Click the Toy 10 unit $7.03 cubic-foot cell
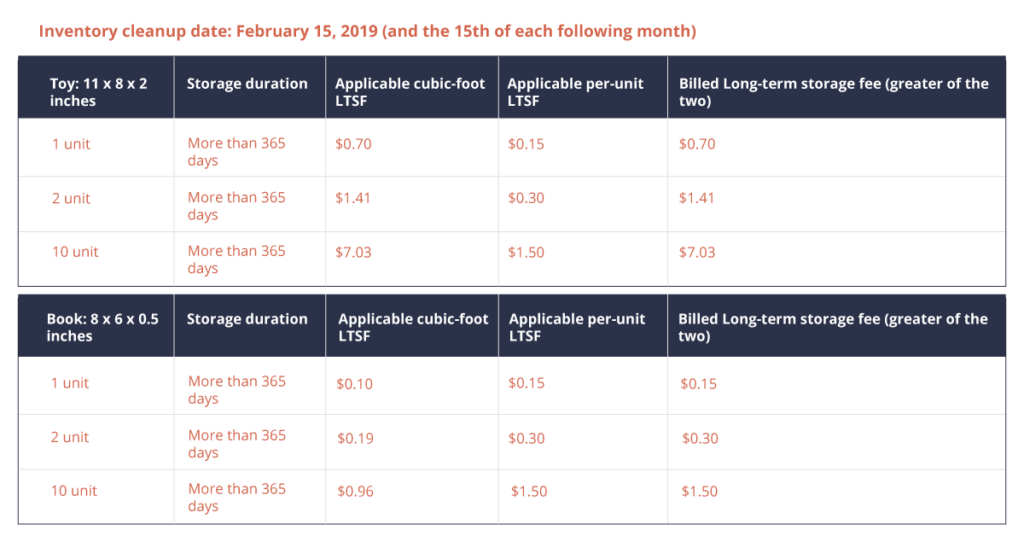 click(353, 252)
